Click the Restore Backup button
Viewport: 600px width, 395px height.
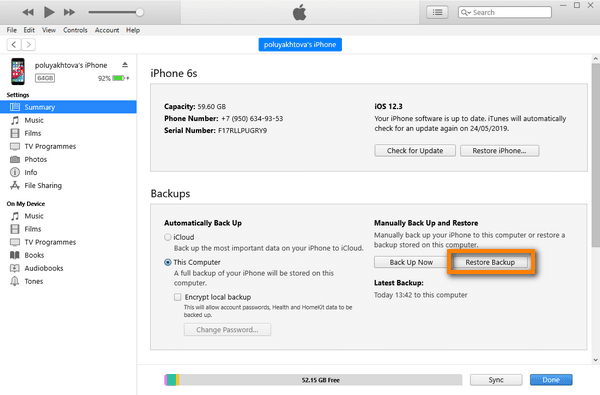tap(490, 262)
